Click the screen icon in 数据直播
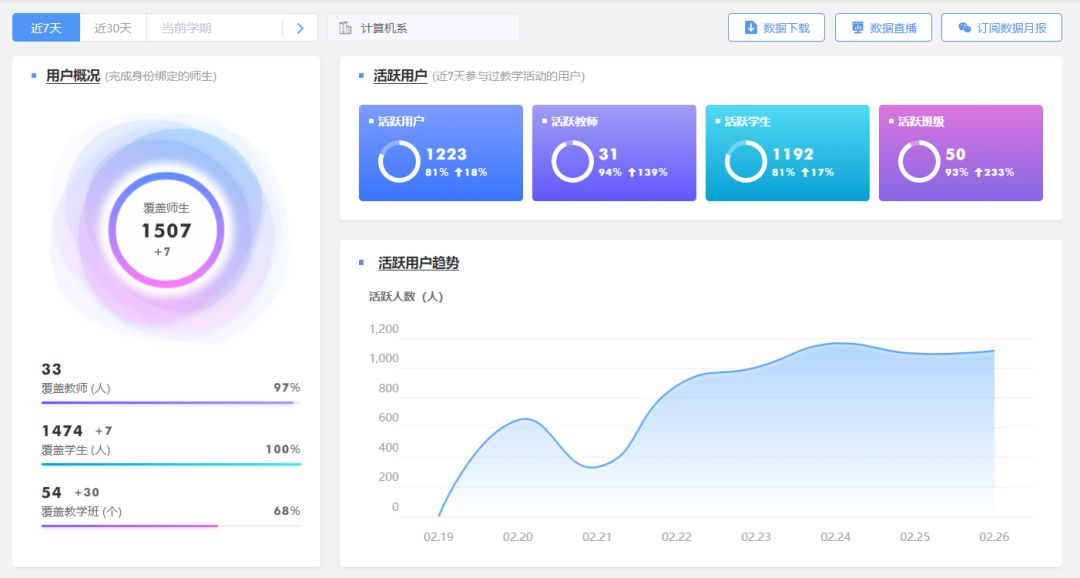 (858, 28)
